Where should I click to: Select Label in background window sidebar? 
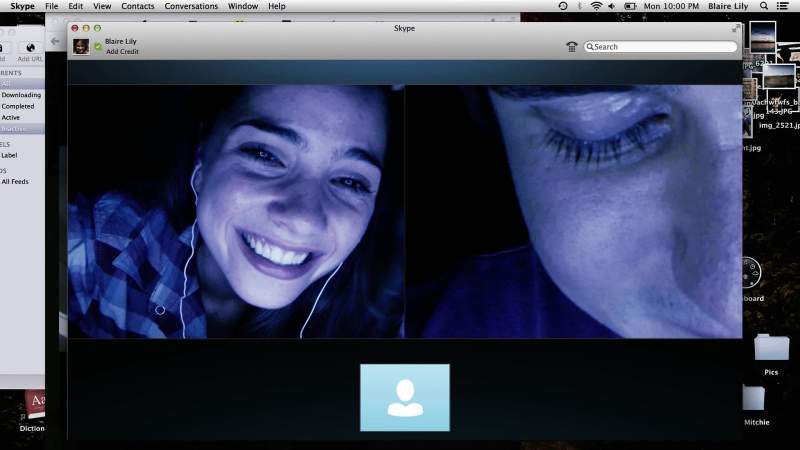[9, 155]
